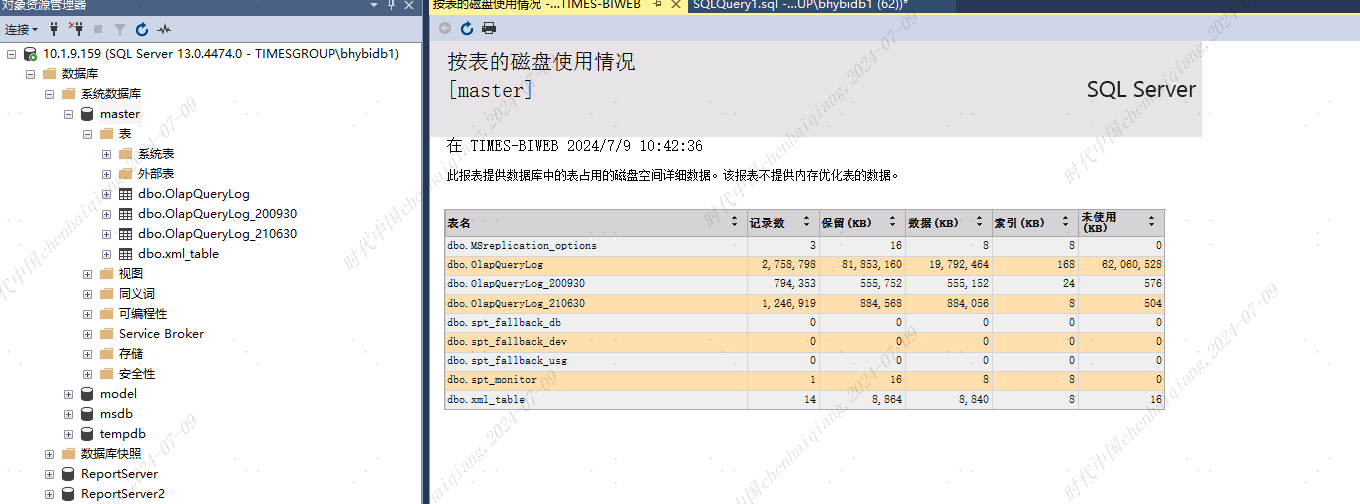Refresh the Object Explorer tree
Viewport: 1360px width, 504px height.
click(x=142, y=30)
